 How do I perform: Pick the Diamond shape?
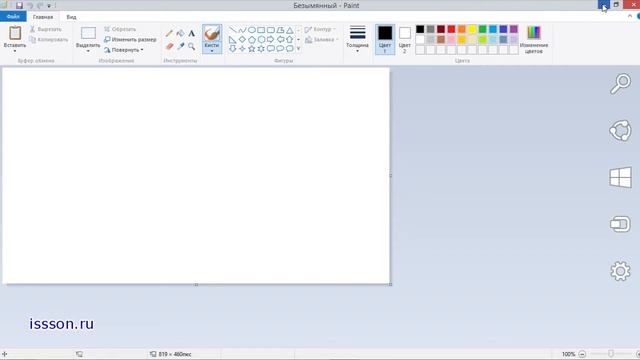[242, 40]
